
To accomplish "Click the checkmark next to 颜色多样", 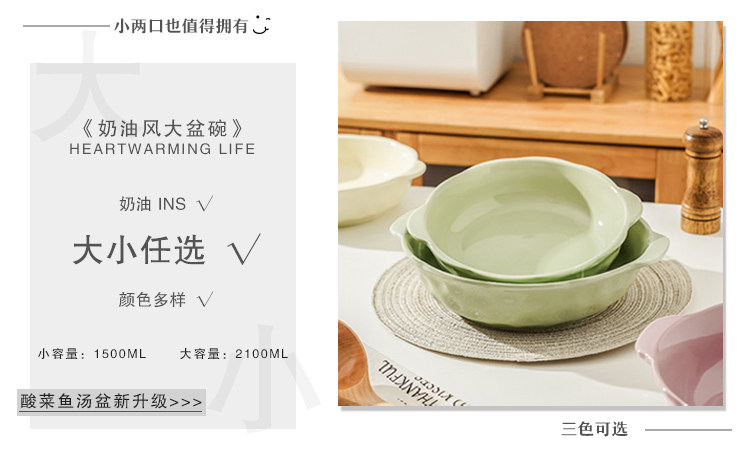I will 205,300.
